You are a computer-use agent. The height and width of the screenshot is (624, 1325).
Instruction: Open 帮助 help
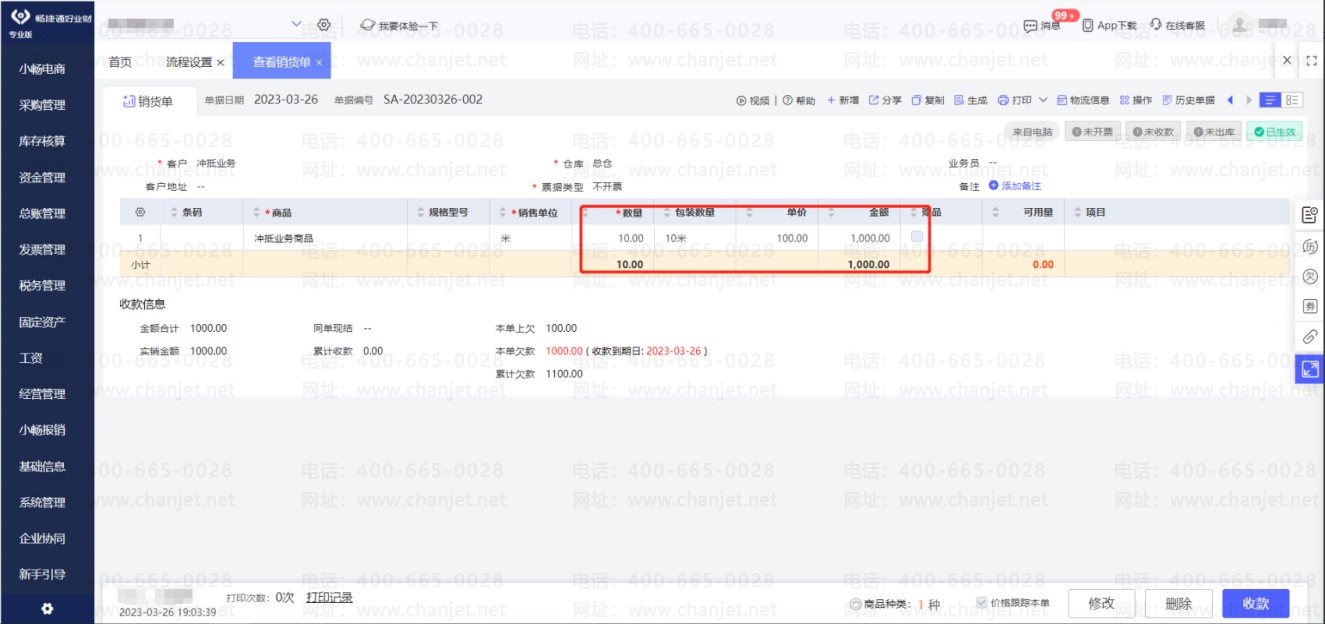798,100
